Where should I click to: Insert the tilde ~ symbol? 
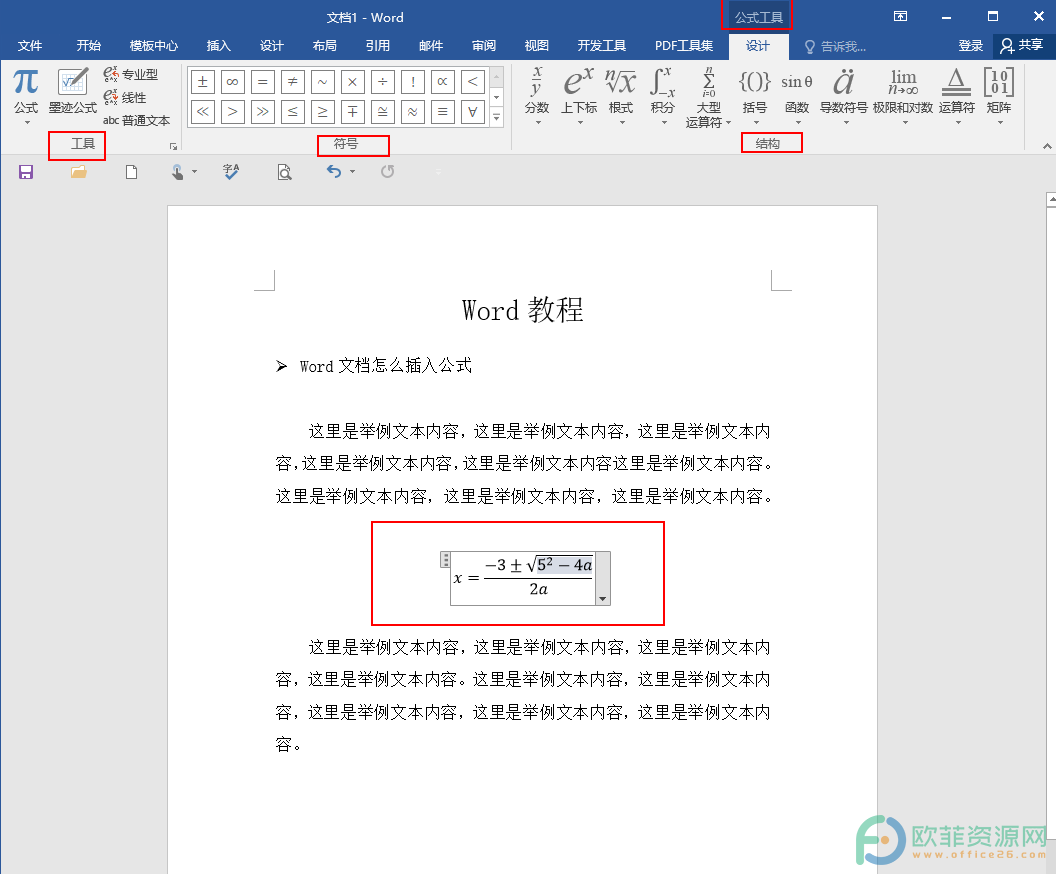coord(323,82)
